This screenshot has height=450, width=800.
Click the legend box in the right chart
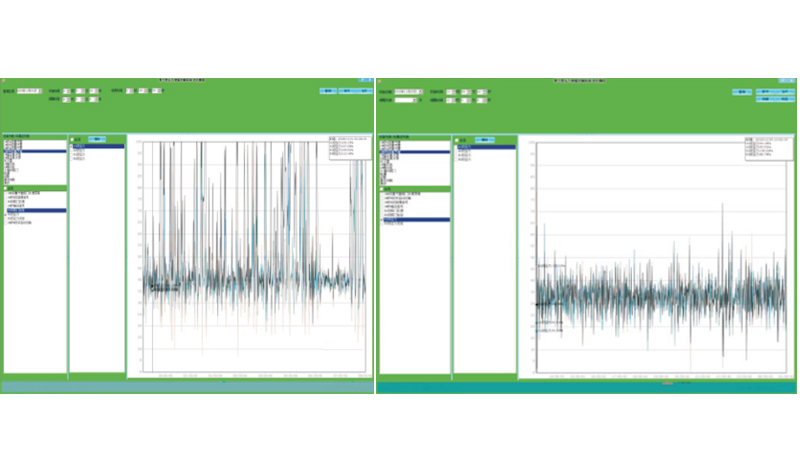(x=768, y=147)
